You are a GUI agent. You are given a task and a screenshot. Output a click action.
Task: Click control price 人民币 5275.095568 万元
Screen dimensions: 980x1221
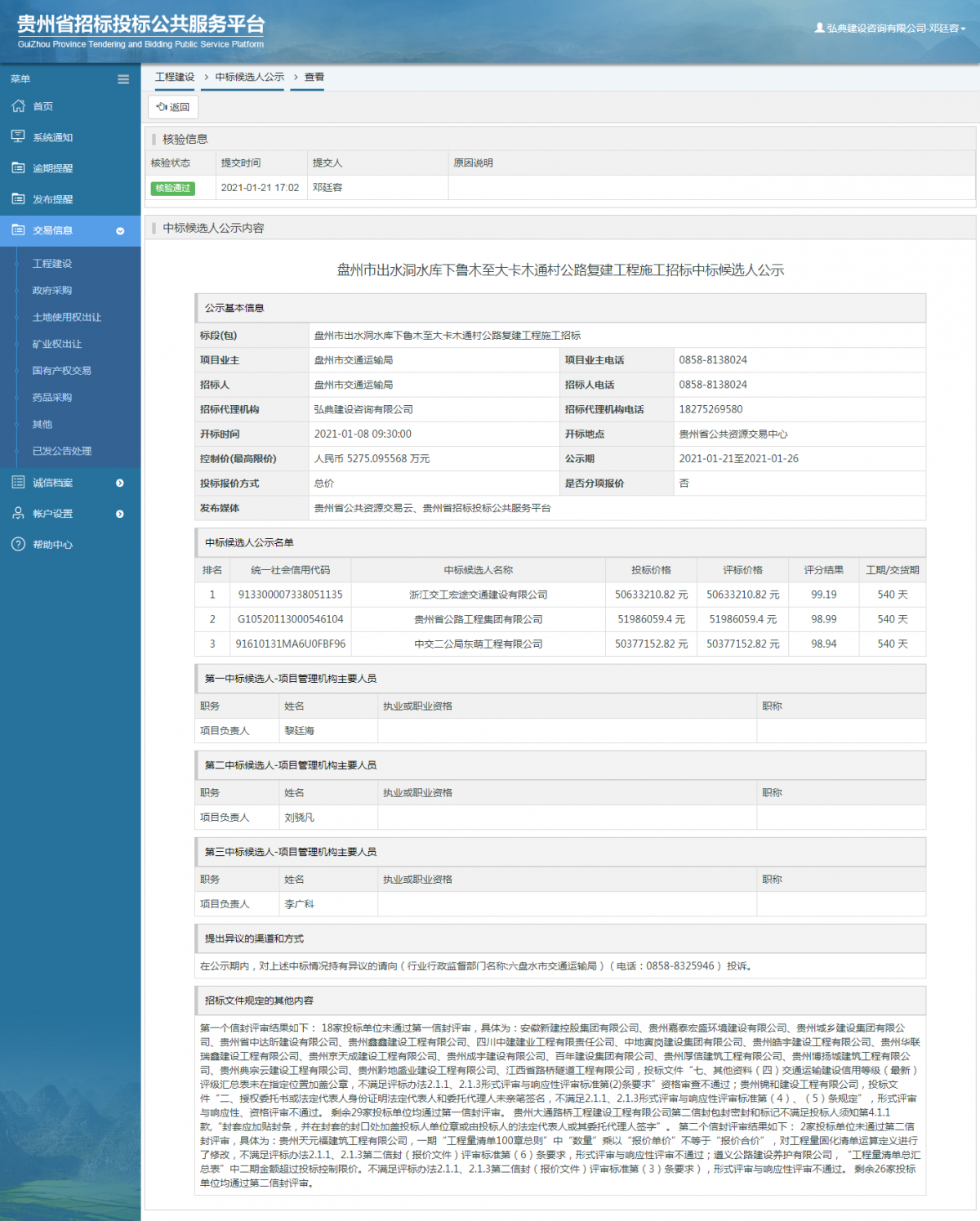point(372,459)
